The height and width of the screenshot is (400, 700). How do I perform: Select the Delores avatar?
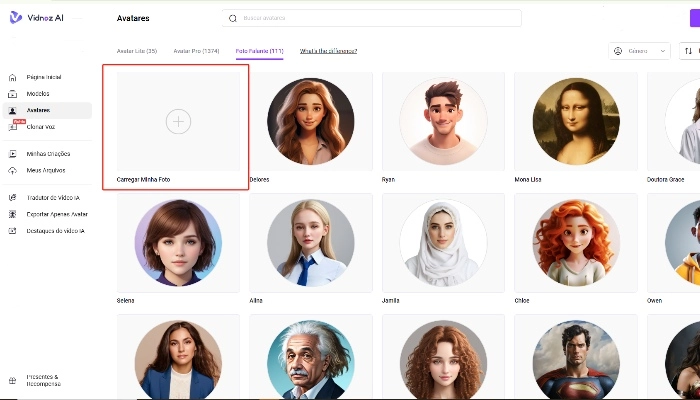pyautogui.click(x=311, y=121)
